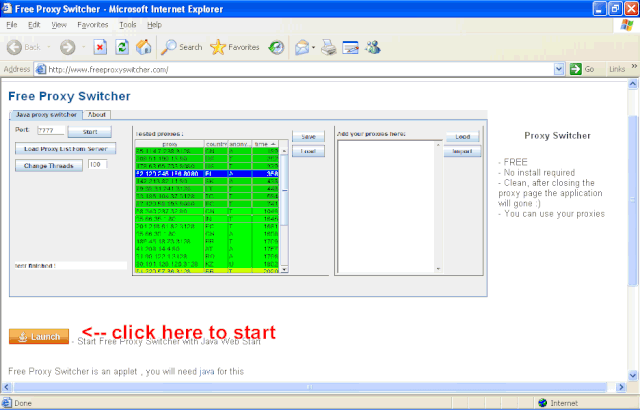Click the horizontal scrollbar right arrow
The width and height of the screenshot is (640, 410).
pyautogui.click(x=621, y=387)
